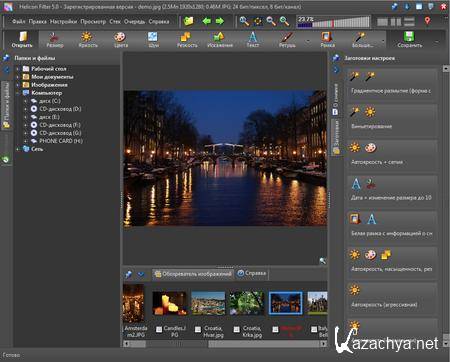The image size is (450, 362).
Task: Click the first magnifier zoom icon
Action: (x=244, y=21)
